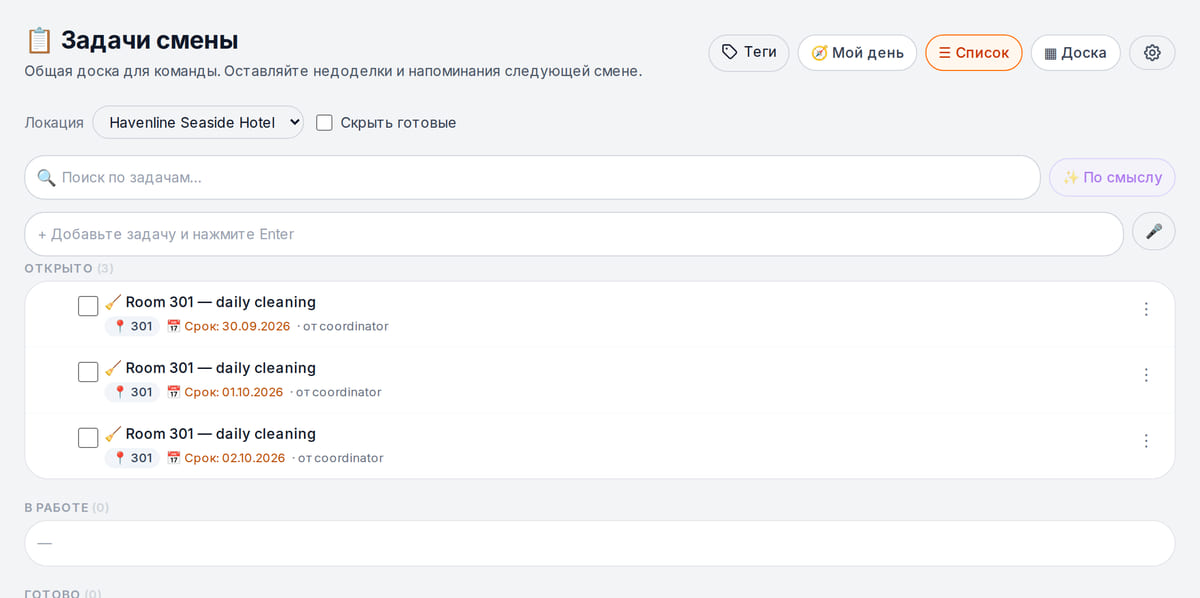Switch to Доска board view
This screenshot has height=598, width=1200.
coord(1075,53)
